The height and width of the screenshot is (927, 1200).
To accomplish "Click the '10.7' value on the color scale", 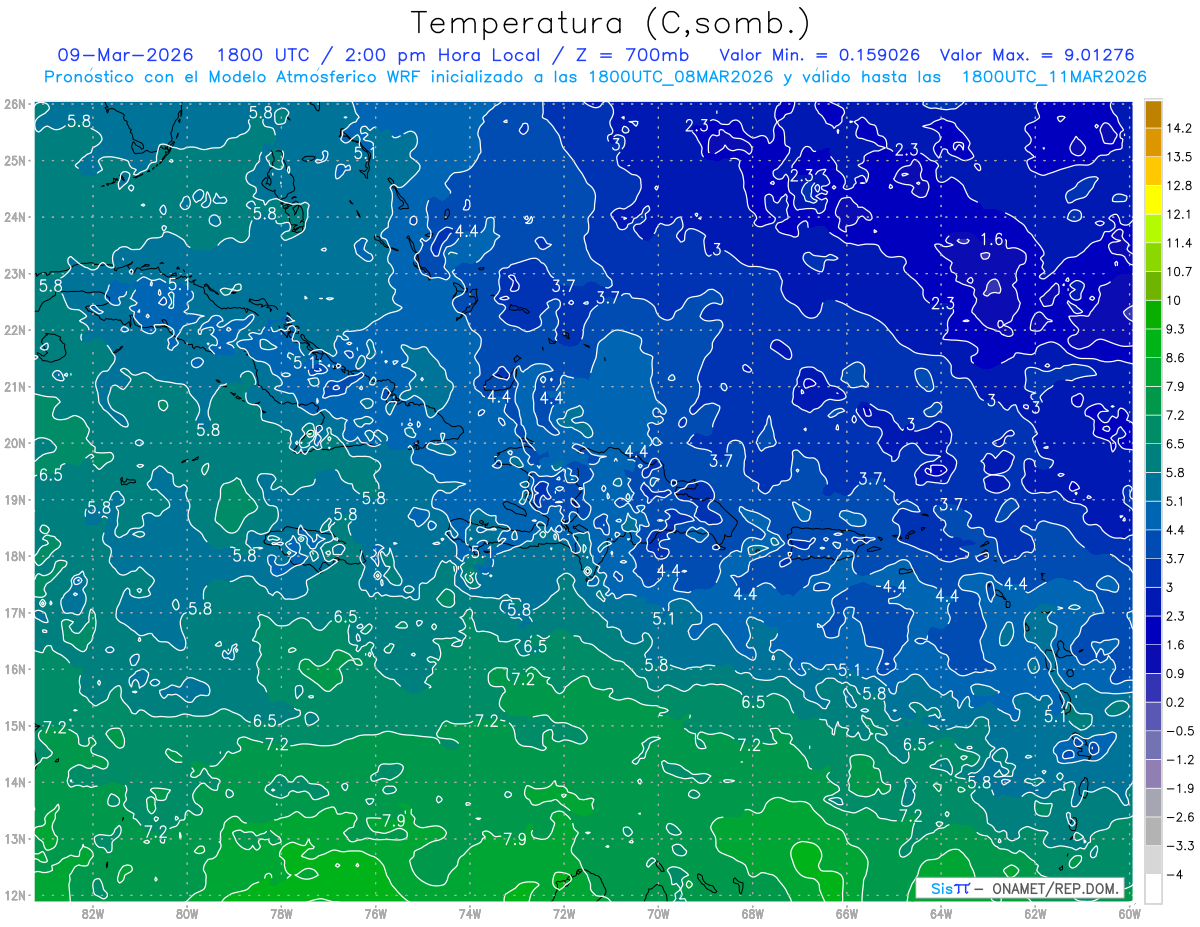I will pyautogui.click(x=1179, y=272).
